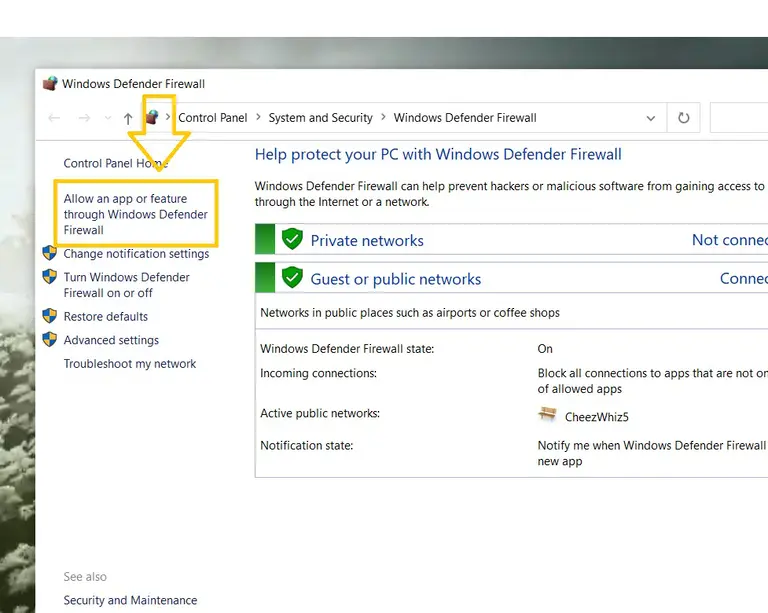
Task: Click the Incoming connections label
Action: click(318, 373)
